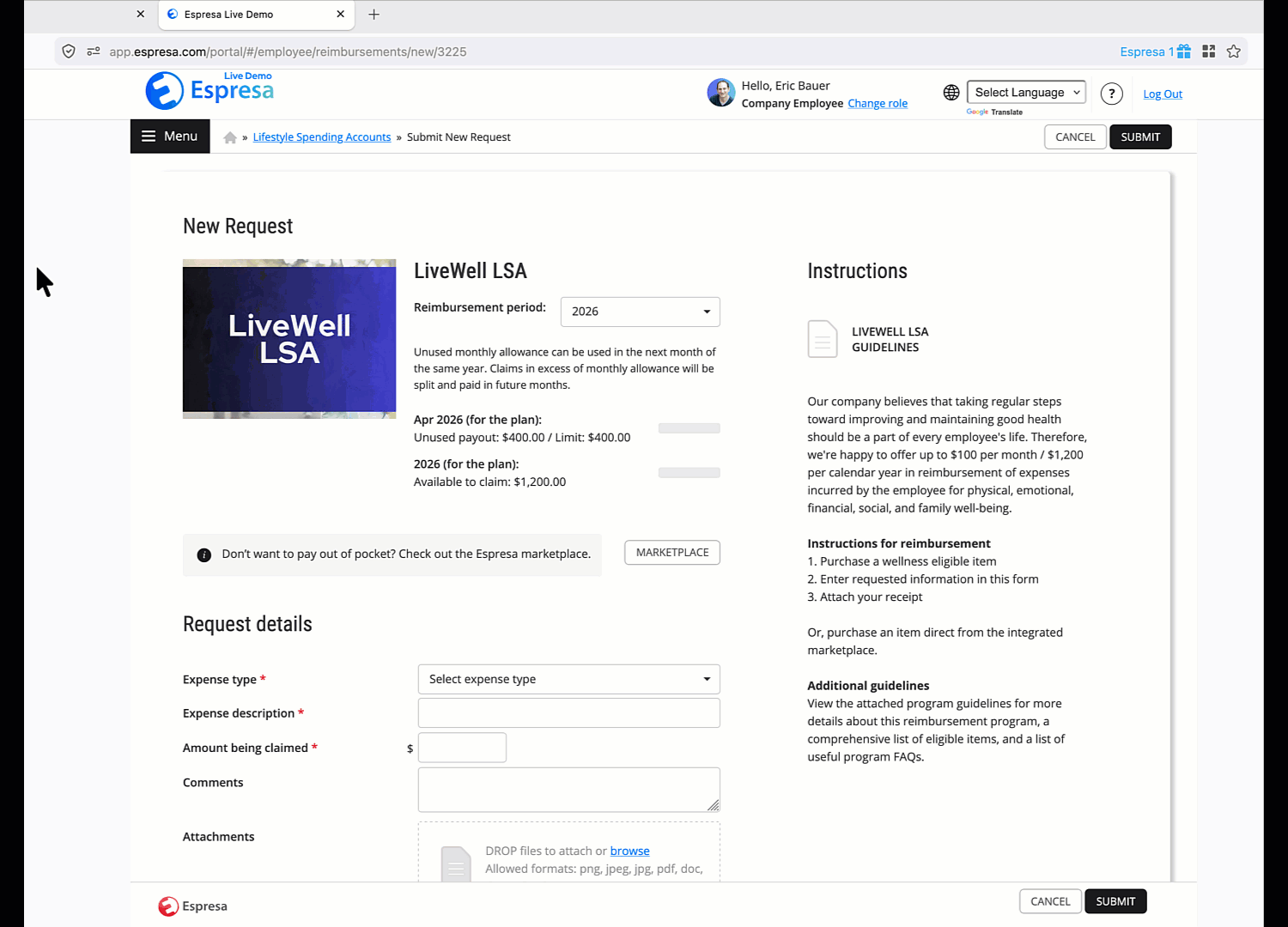Click the Comments text area
Image resolution: width=1288 pixels, height=927 pixels.
[569, 790]
